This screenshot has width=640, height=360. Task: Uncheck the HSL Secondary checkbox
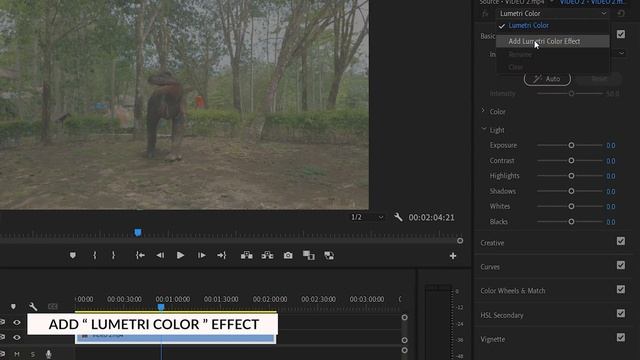point(621,313)
